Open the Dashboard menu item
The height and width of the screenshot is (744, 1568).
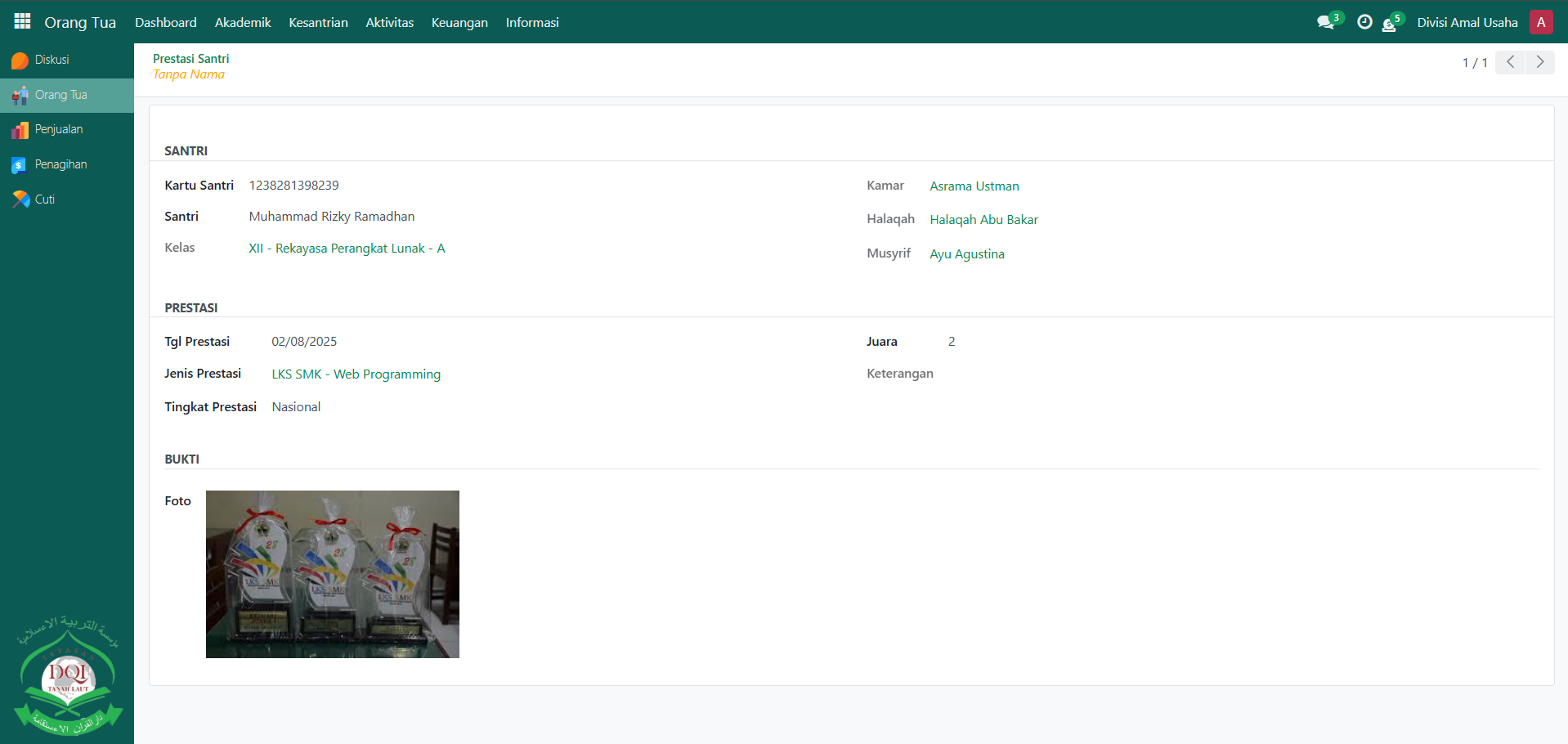pos(166,23)
